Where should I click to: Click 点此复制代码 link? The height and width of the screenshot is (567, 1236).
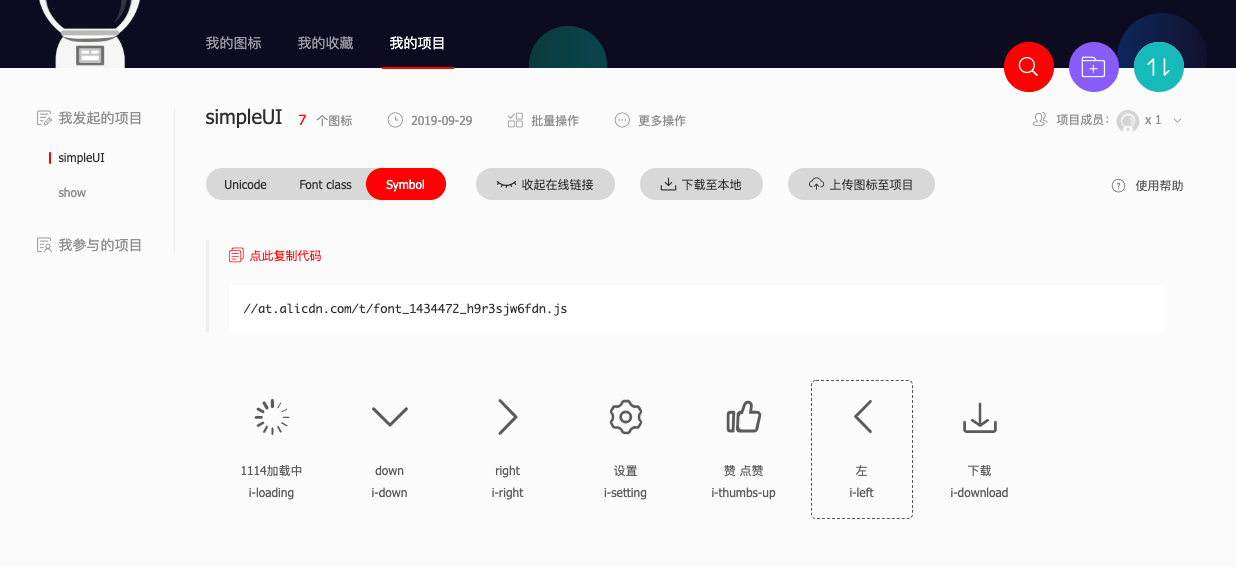[x=285, y=256]
